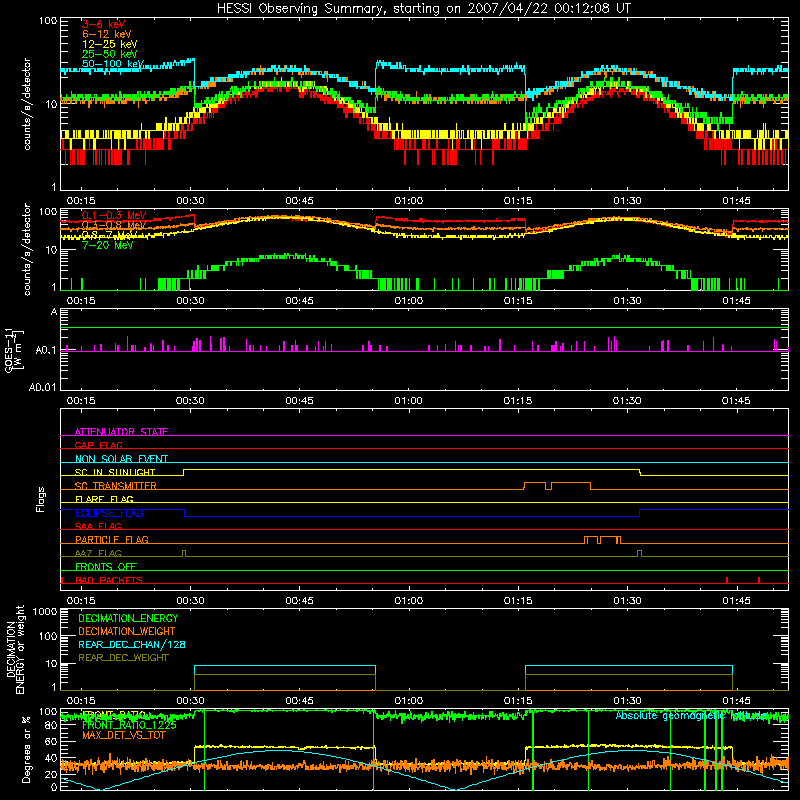
Task: Select the green 7-20 MeV legend label
Action: 108,245
